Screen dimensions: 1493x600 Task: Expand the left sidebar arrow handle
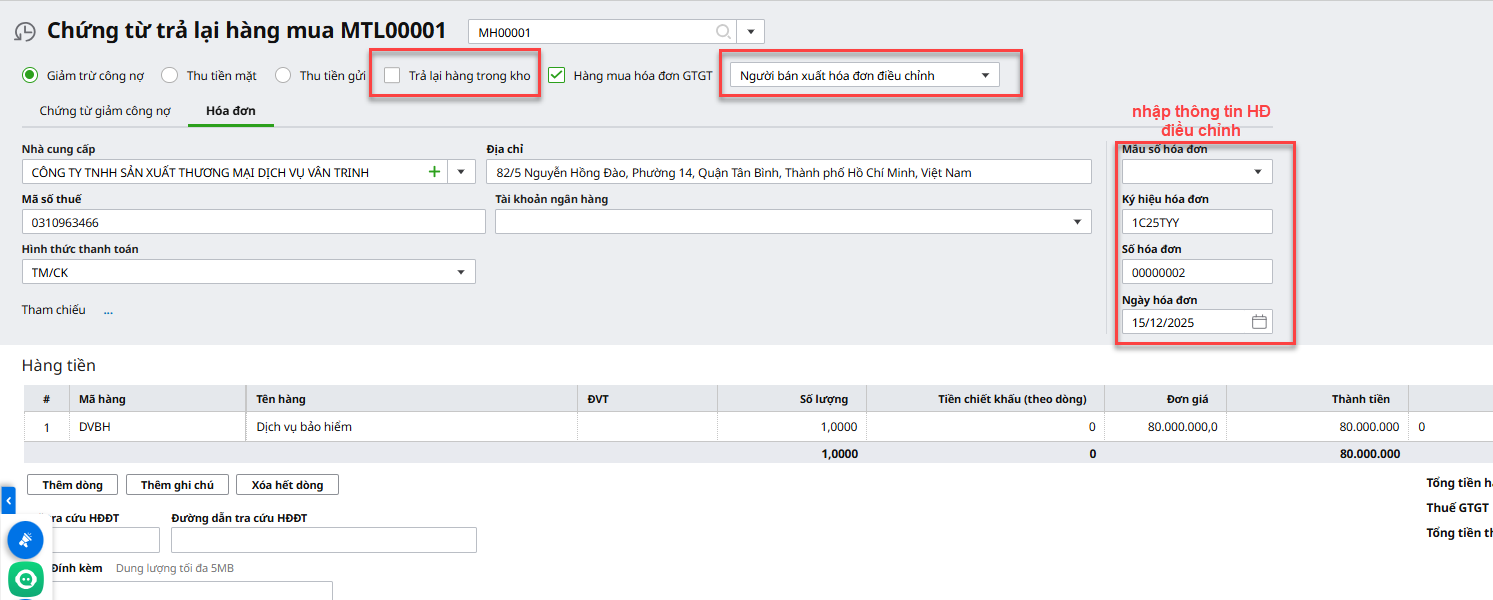(8, 498)
